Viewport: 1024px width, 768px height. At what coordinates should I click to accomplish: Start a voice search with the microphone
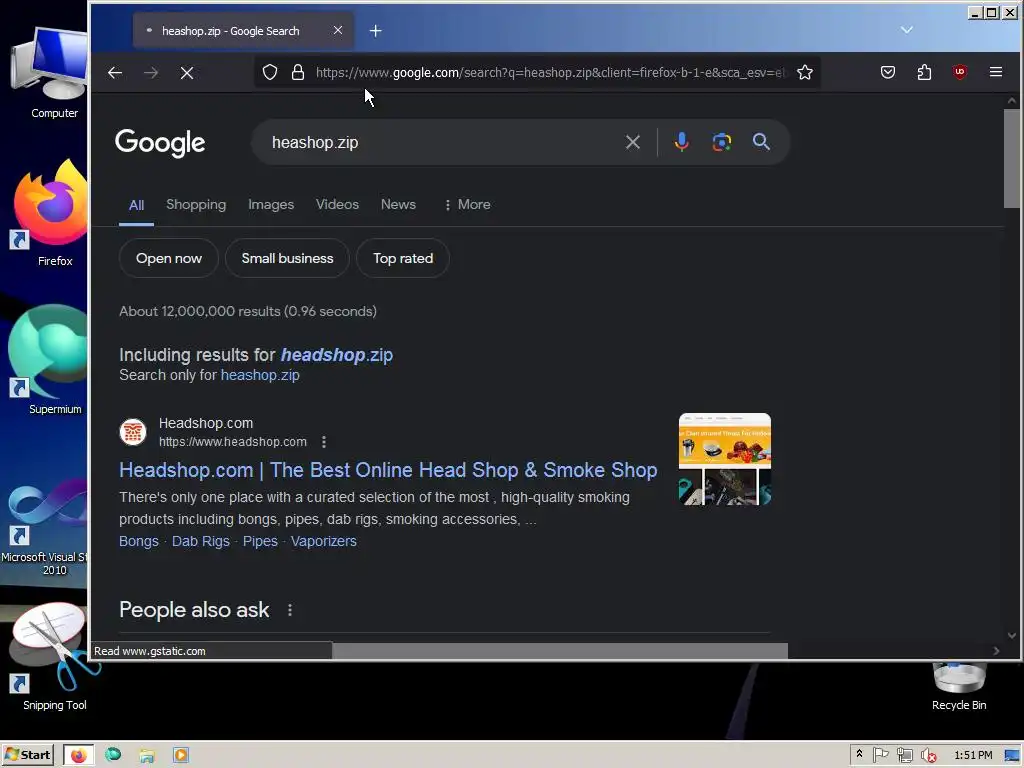pyautogui.click(x=681, y=142)
